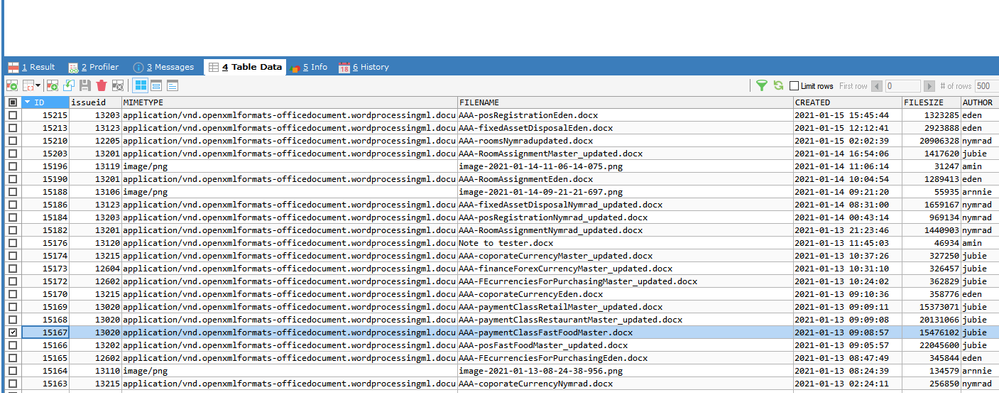999x393 pixels.
Task: Click filesize value 20906328
Action: [x=931, y=141]
